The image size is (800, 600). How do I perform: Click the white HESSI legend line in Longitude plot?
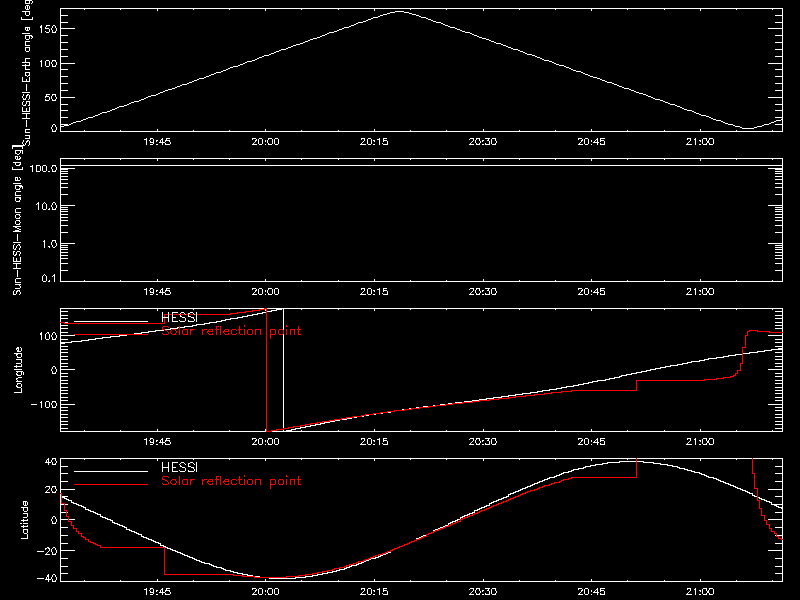[x=111, y=321]
